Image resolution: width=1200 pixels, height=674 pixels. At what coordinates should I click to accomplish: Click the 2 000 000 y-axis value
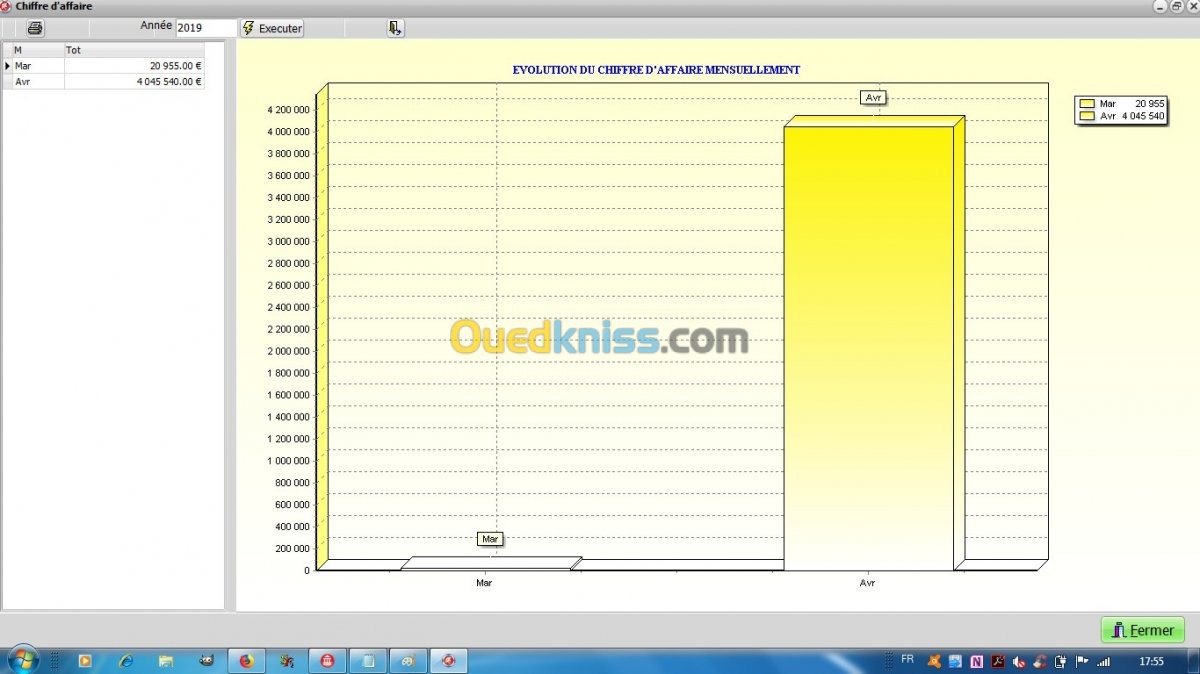[288, 351]
